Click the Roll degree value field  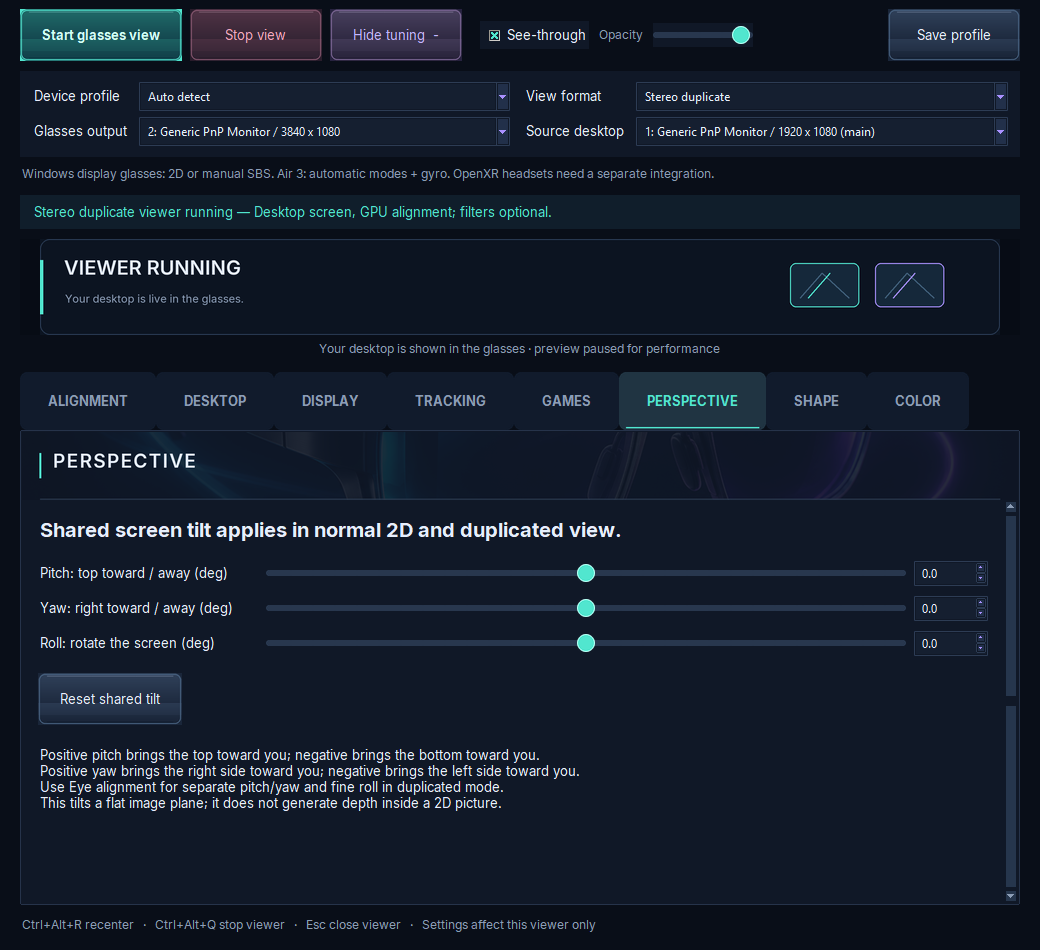944,644
